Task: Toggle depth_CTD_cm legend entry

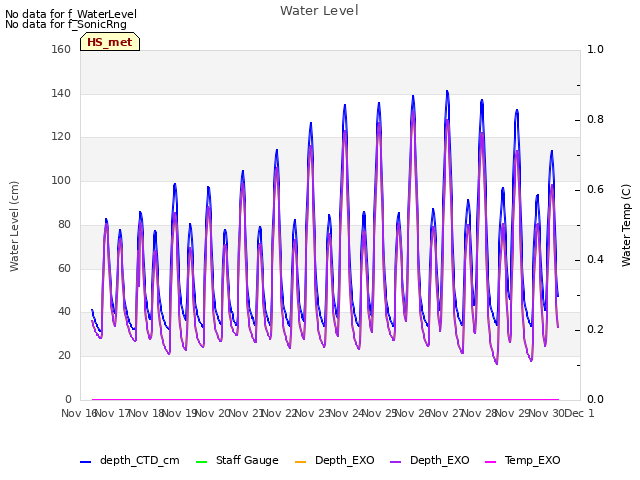Action: [x=130, y=460]
